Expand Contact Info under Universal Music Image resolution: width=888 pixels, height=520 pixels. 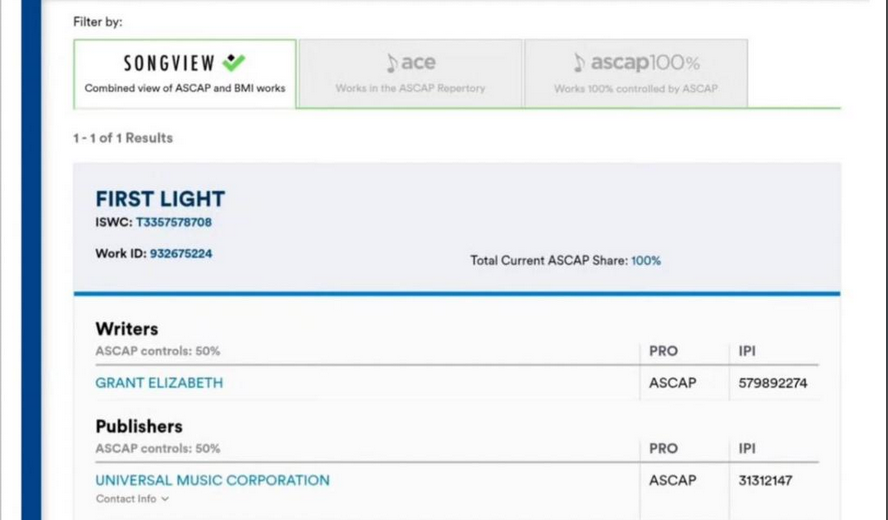click(x=127, y=499)
